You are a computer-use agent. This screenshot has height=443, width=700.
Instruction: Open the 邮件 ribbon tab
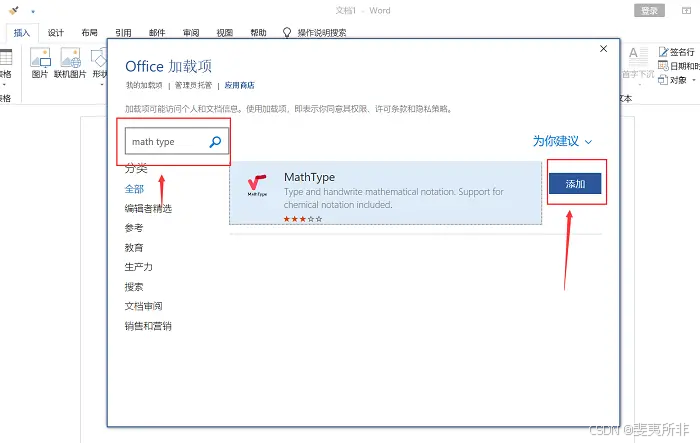coord(157,33)
